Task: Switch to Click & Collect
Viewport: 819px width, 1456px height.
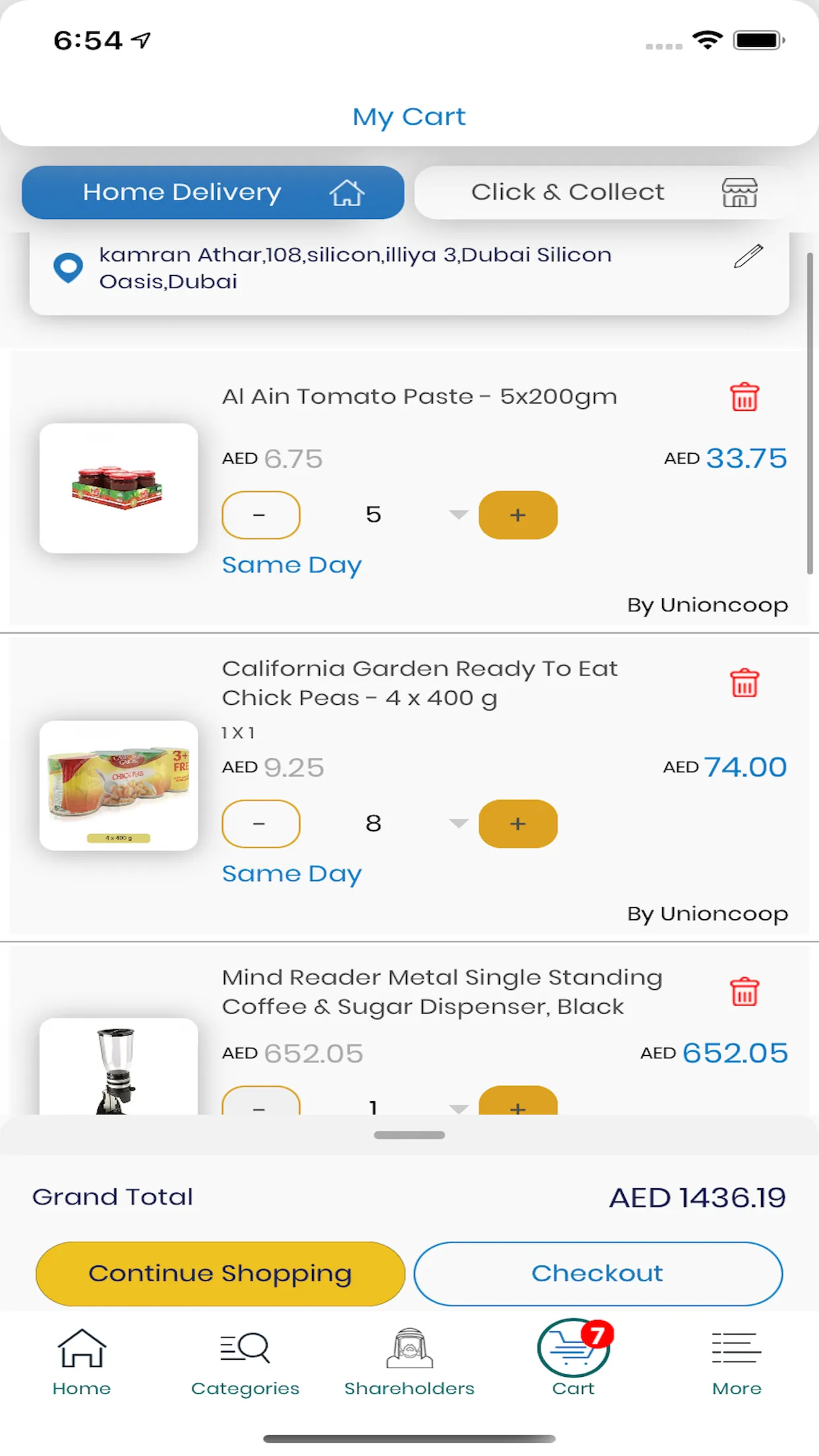Action: tap(603, 193)
